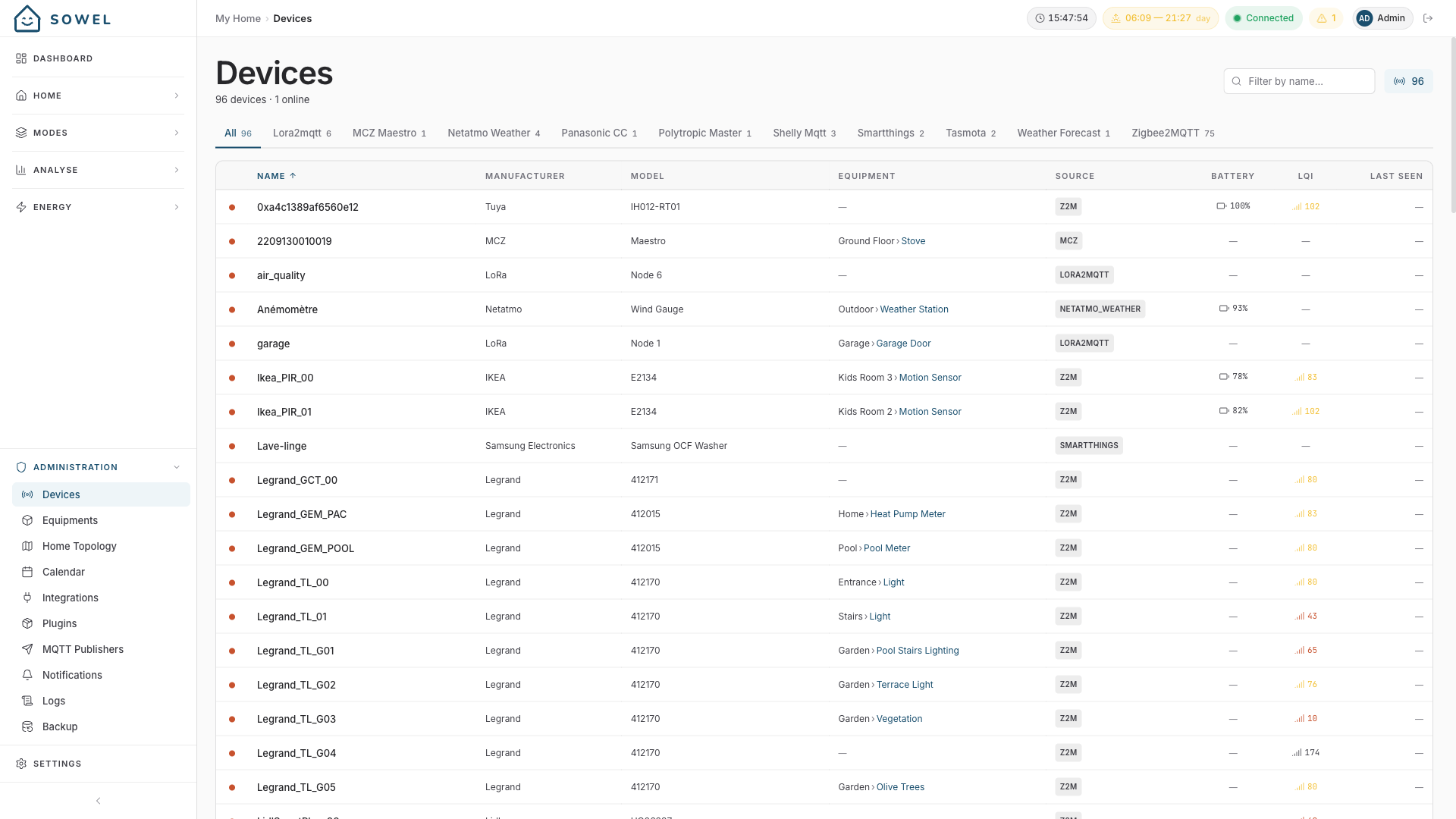Open the Notifications page
The height and width of the screenshot is (819, 1456).
(x=101, y=675)
